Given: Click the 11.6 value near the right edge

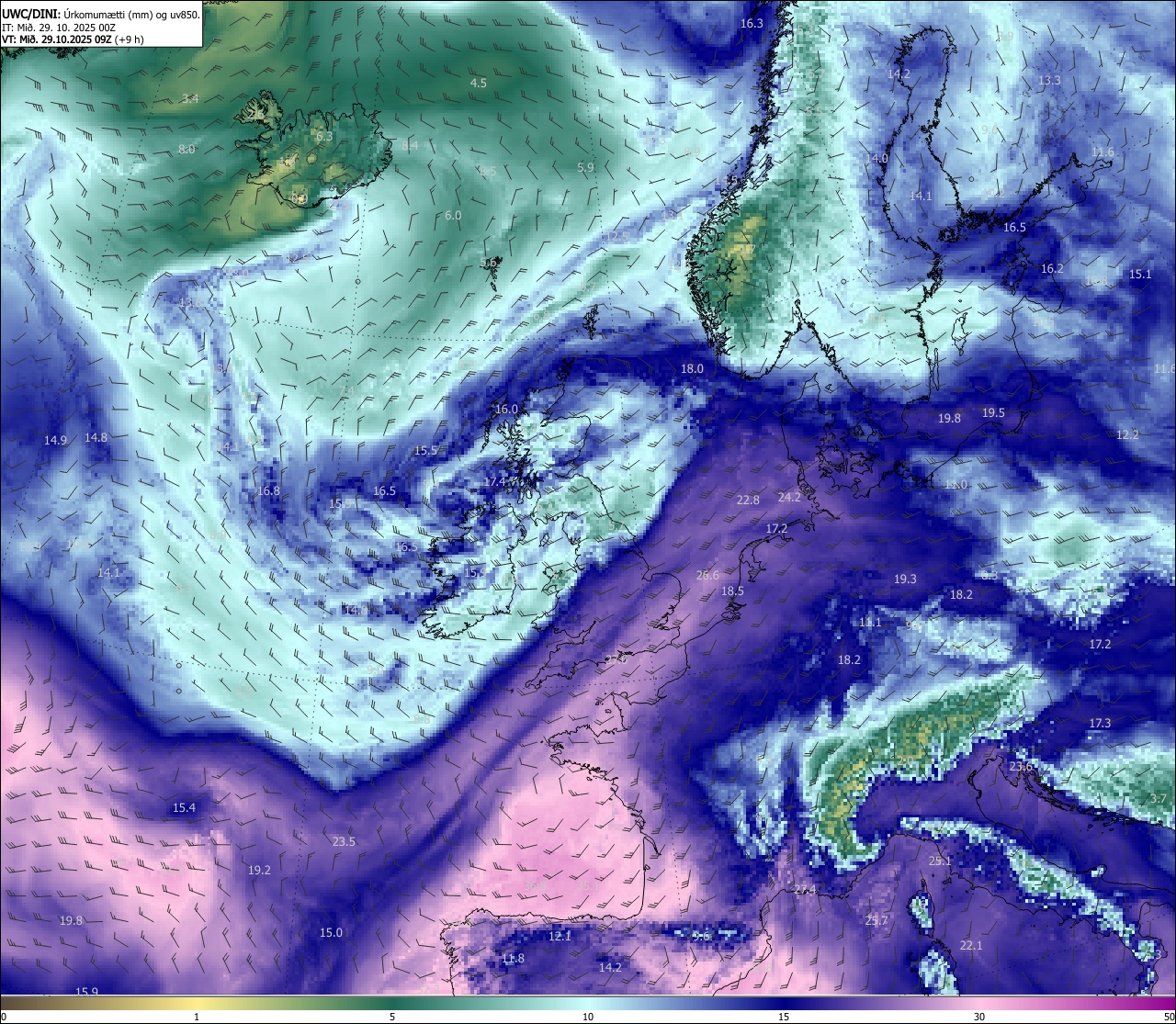Looking at the screenshot, I should pyautogui.click(x=1102, y=152).
